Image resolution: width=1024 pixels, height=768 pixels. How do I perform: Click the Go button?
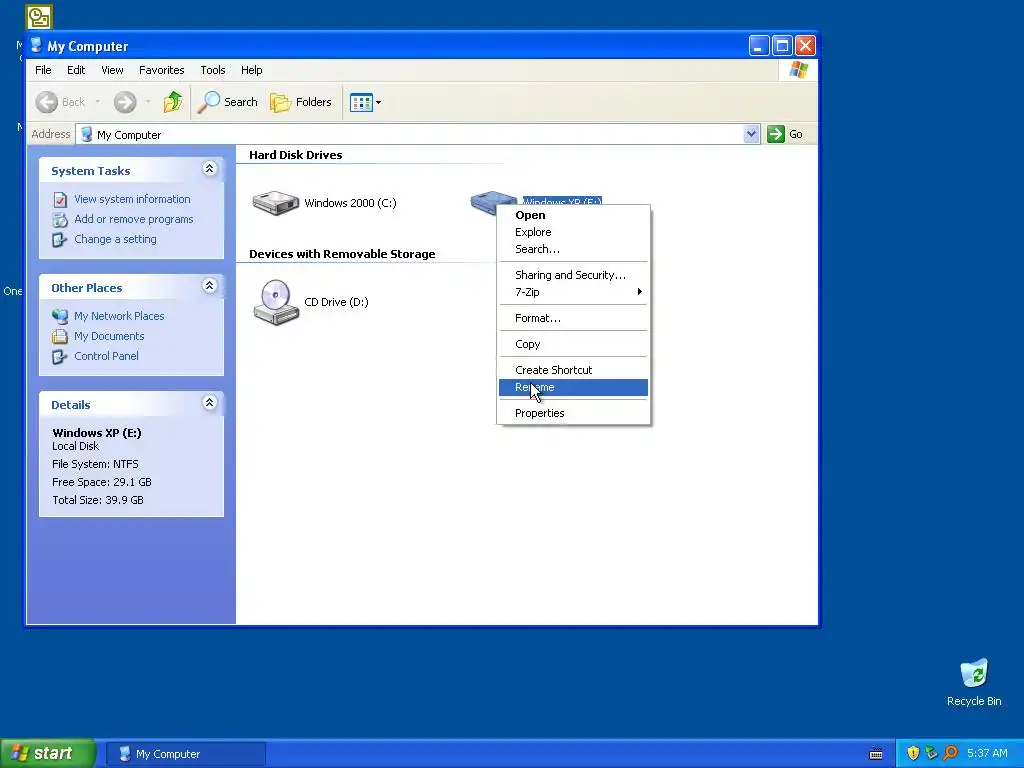(785, 134)
